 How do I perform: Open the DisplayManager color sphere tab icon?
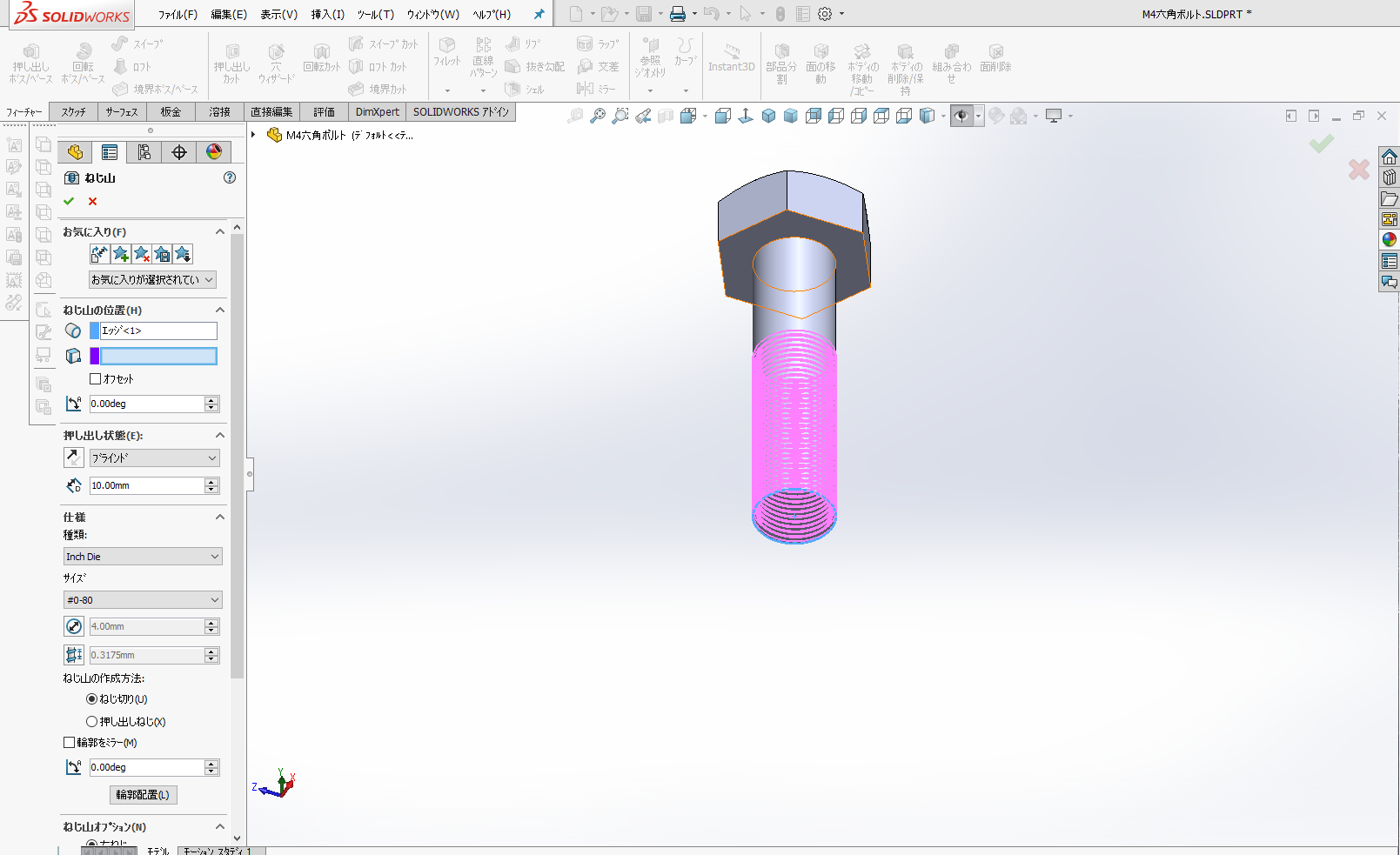pos(214,152)
